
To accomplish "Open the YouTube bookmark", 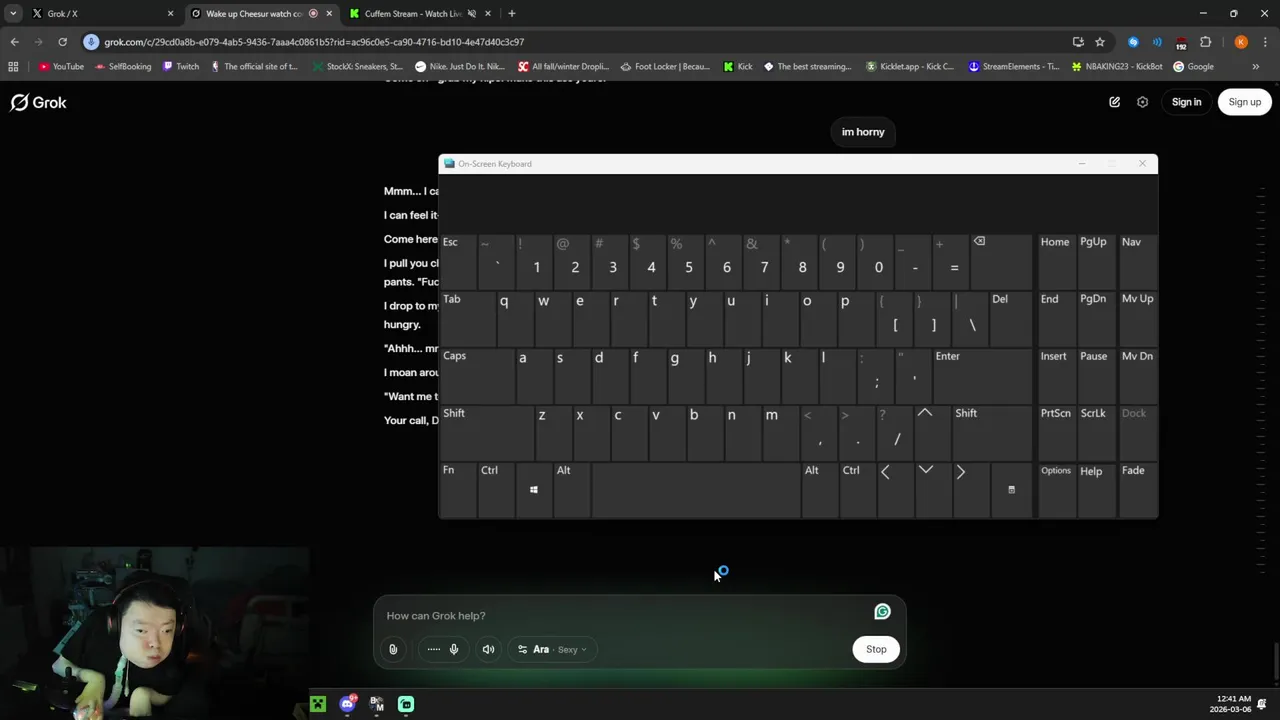I will [x=61, y=67].
